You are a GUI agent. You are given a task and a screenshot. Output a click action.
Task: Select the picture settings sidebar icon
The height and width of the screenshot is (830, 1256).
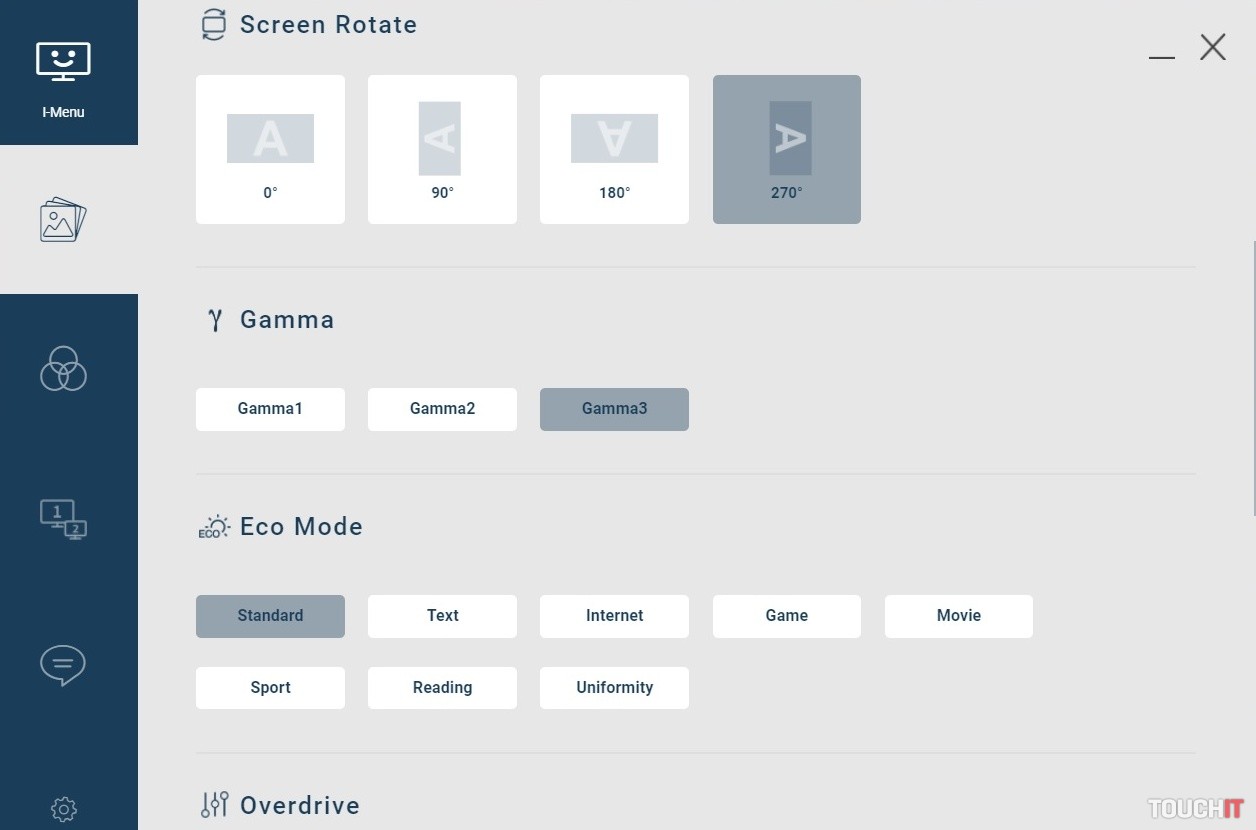click(64, 220)
